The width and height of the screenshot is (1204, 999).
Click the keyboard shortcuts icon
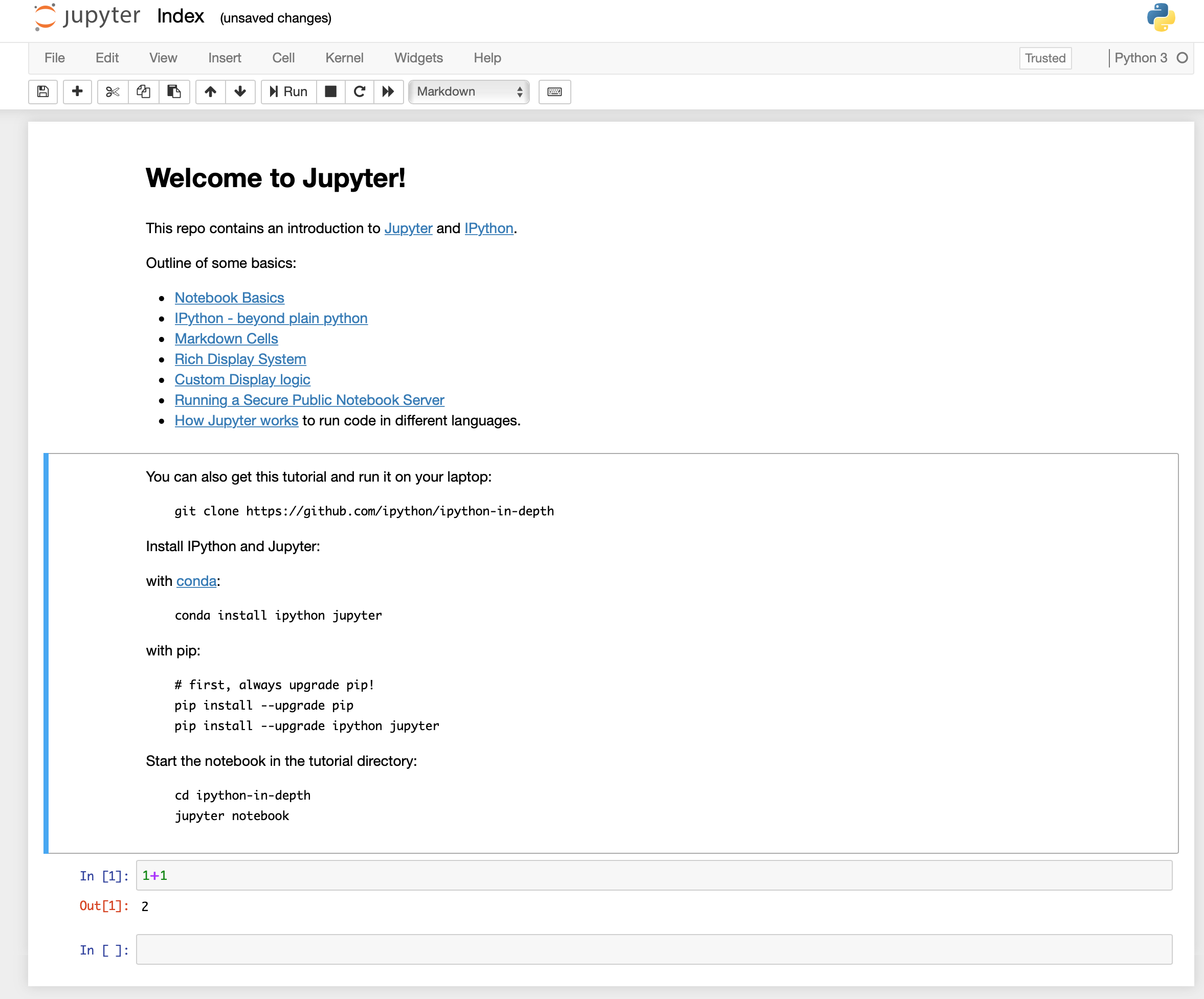(555, 91)
